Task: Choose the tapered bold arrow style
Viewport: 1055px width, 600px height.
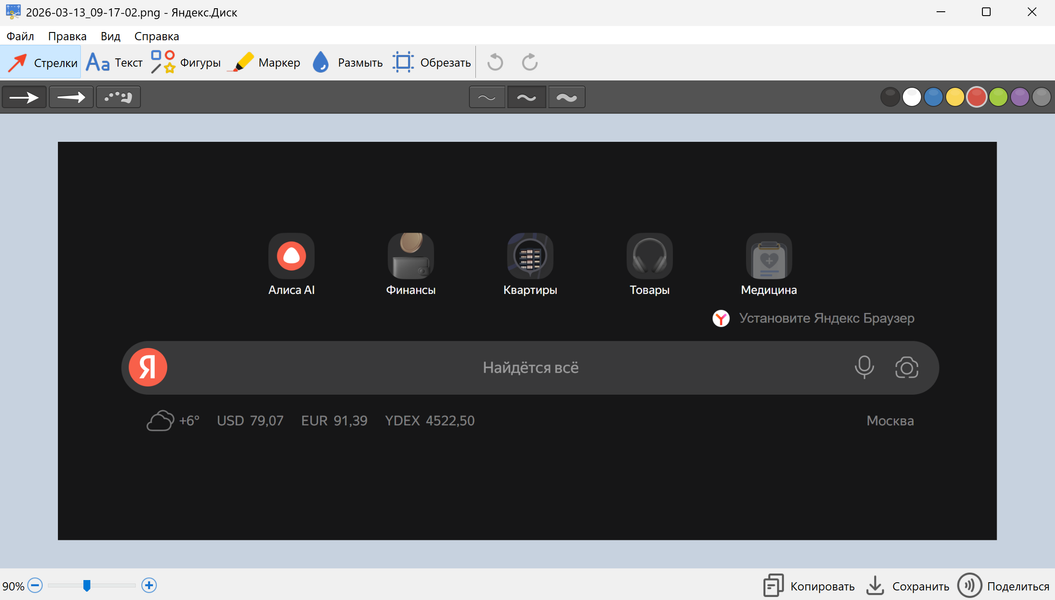Action: (71, 98)
